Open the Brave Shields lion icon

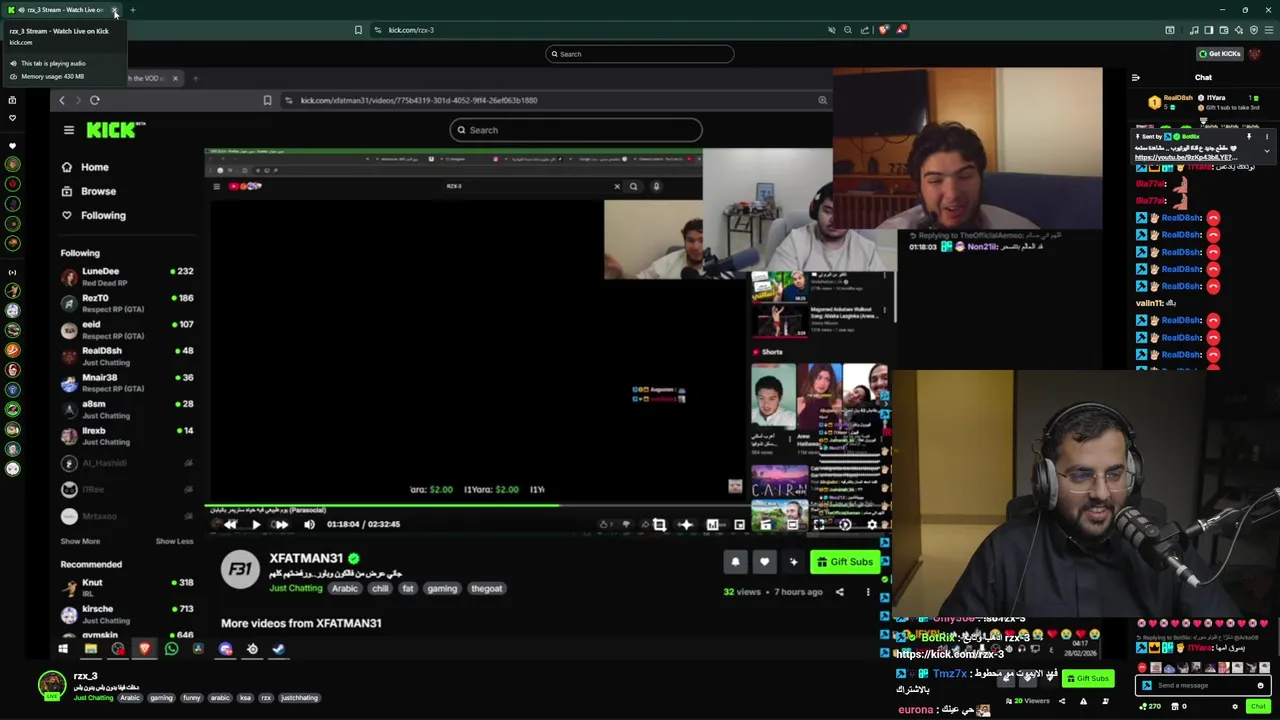tap(883, 30)
